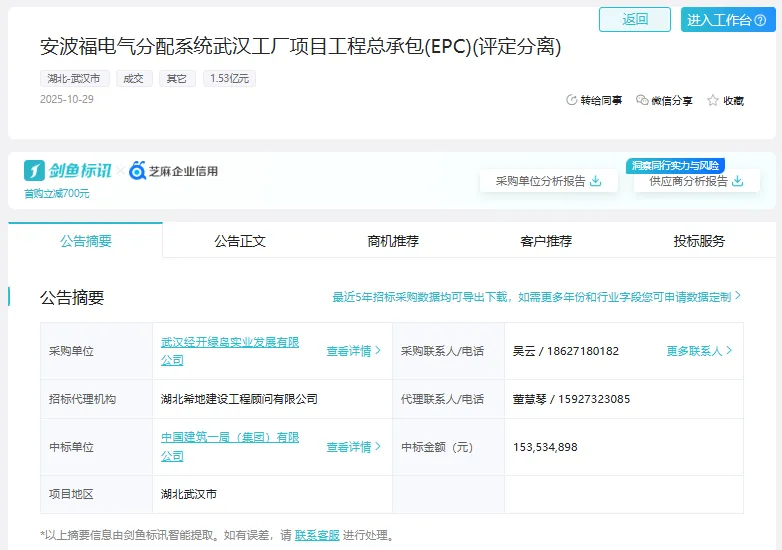Go to the 投标服务 tab

(x=699, y=241)
